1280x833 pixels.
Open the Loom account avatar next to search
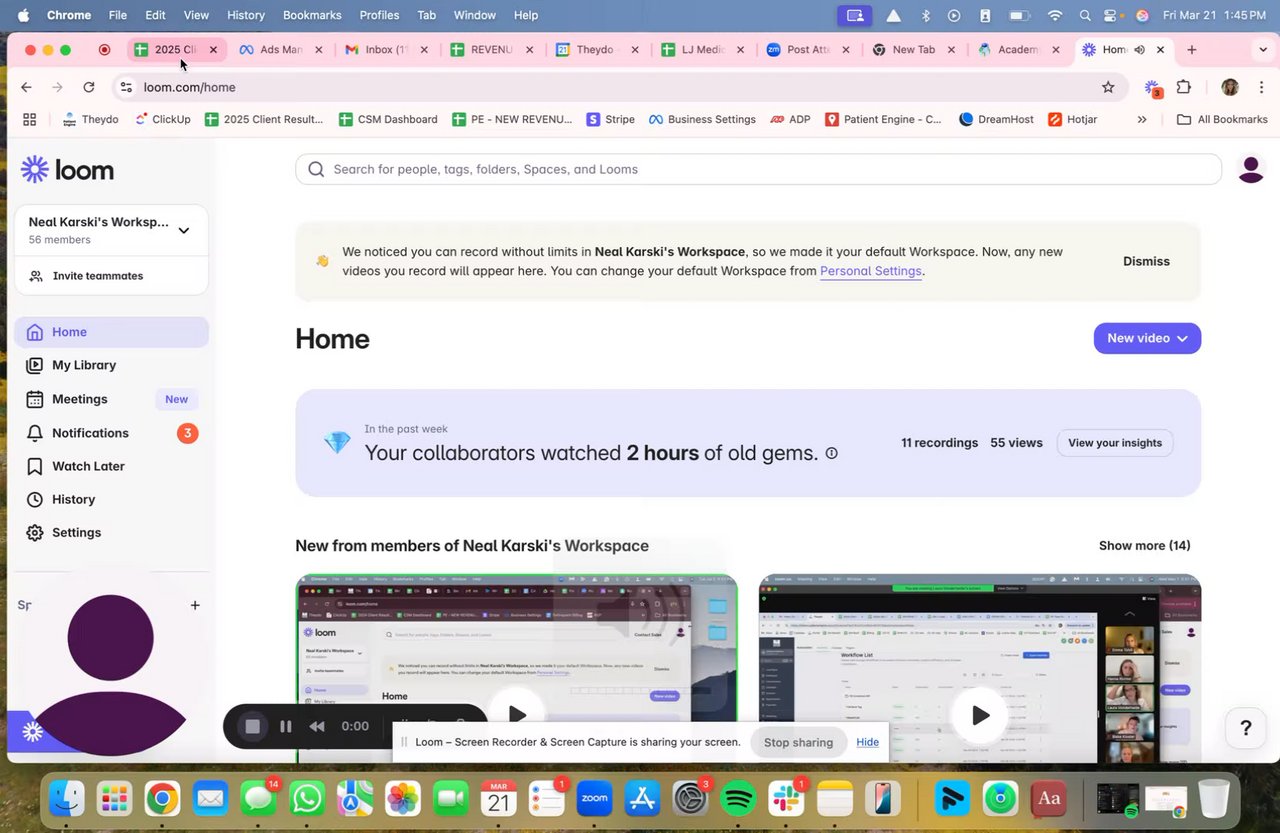tap(1251, 169)
